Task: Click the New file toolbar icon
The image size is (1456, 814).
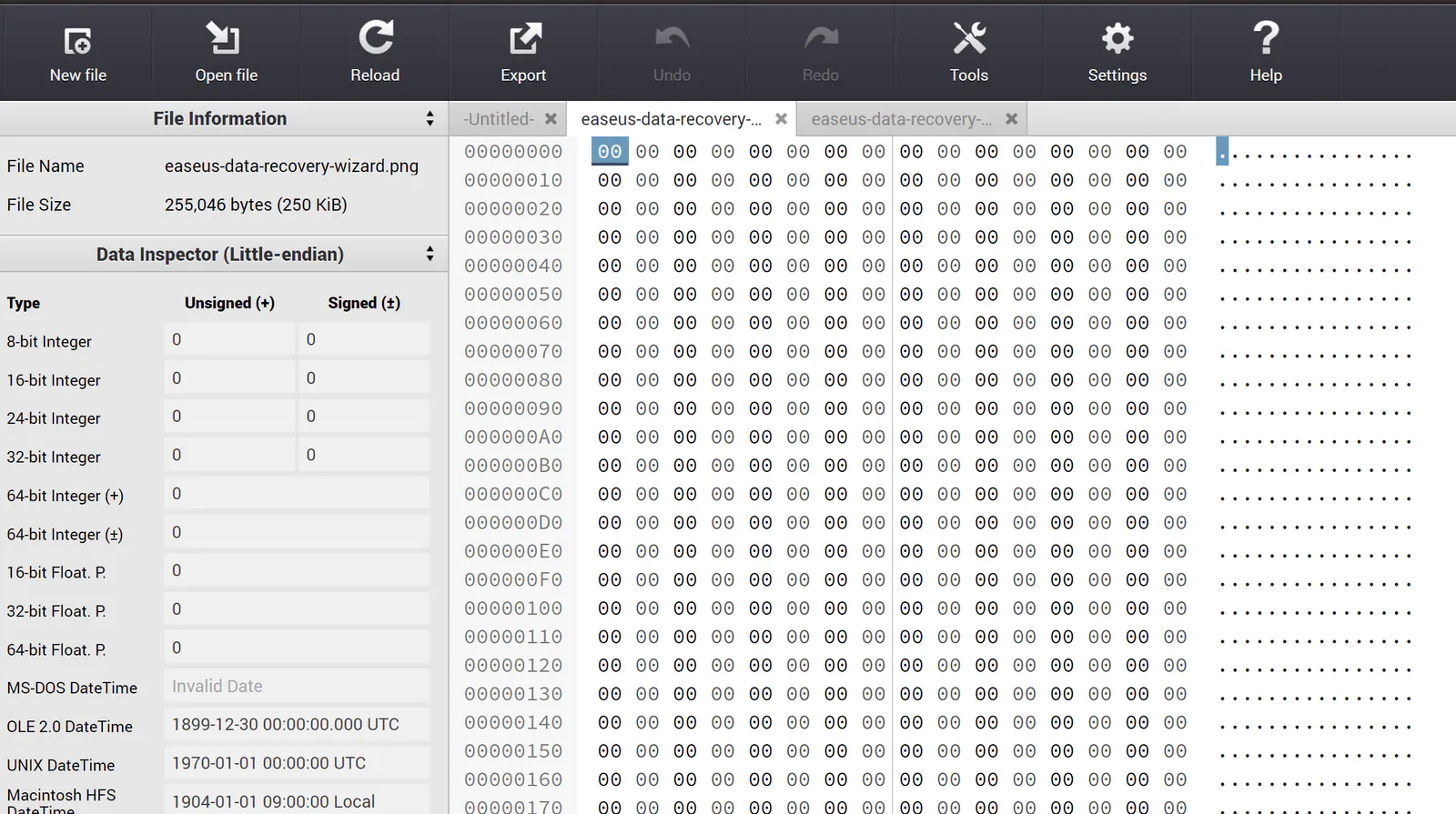Action: 77,41
